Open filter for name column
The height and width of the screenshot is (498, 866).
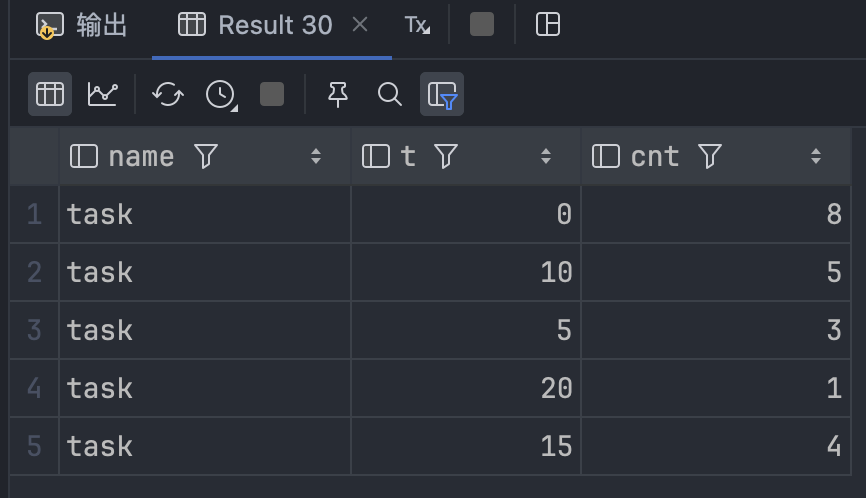point(206,156)
